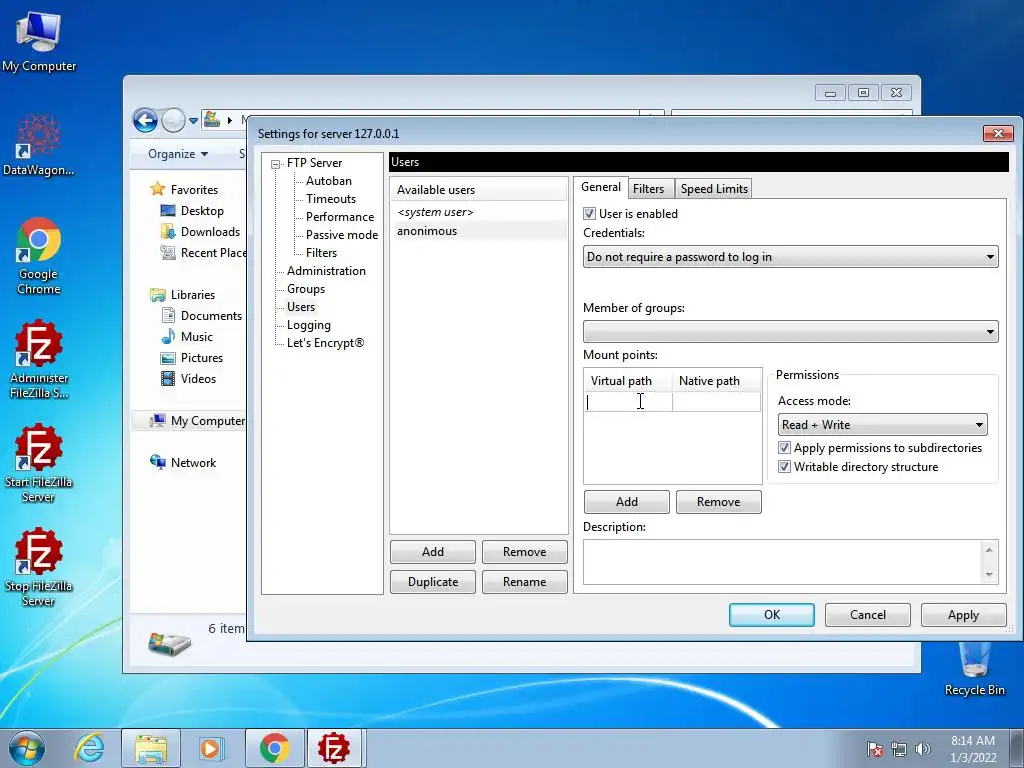Launch Internet Explorer from taskbar
The image size is (1024, 768).
(89, 748)
